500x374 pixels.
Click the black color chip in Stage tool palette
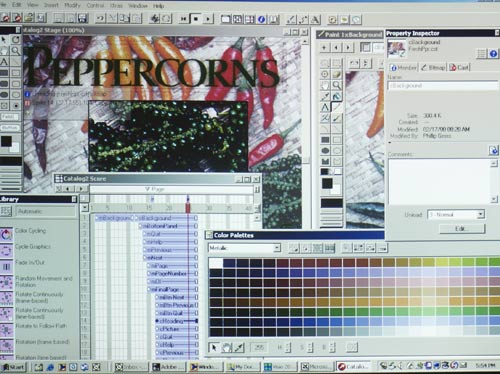point(6,141)
